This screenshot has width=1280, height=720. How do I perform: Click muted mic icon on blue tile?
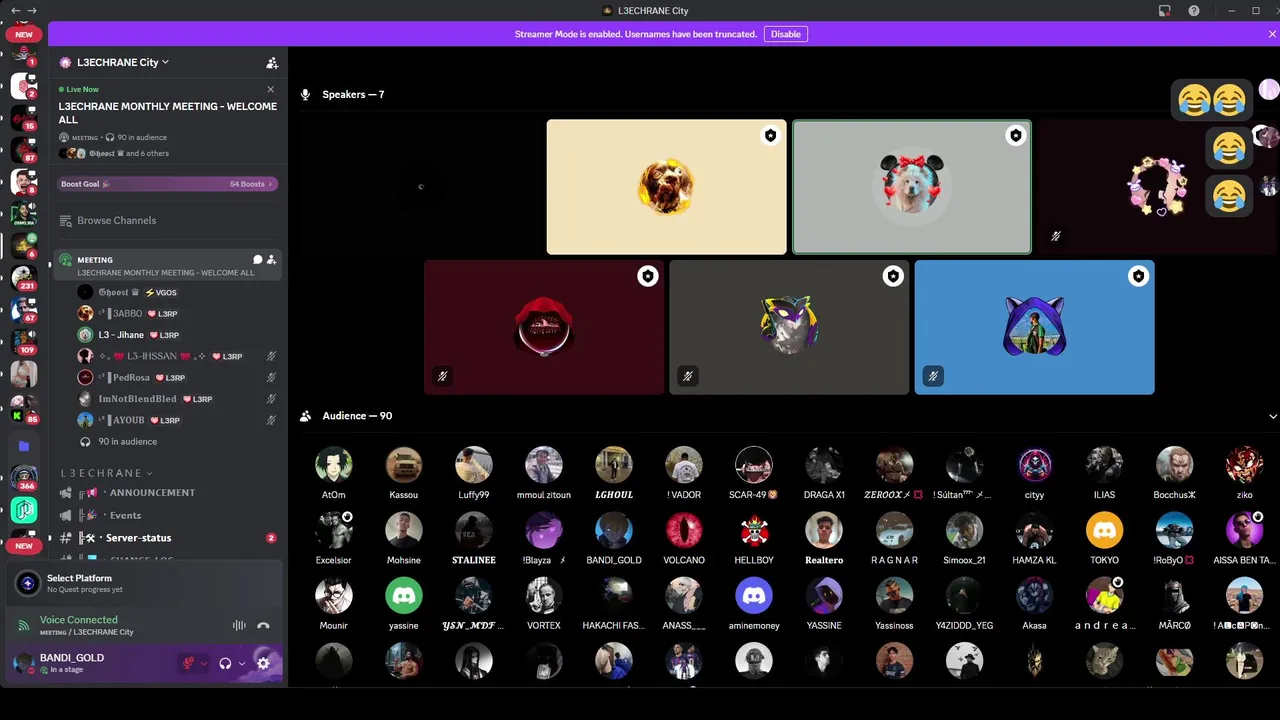pos(932,377)
